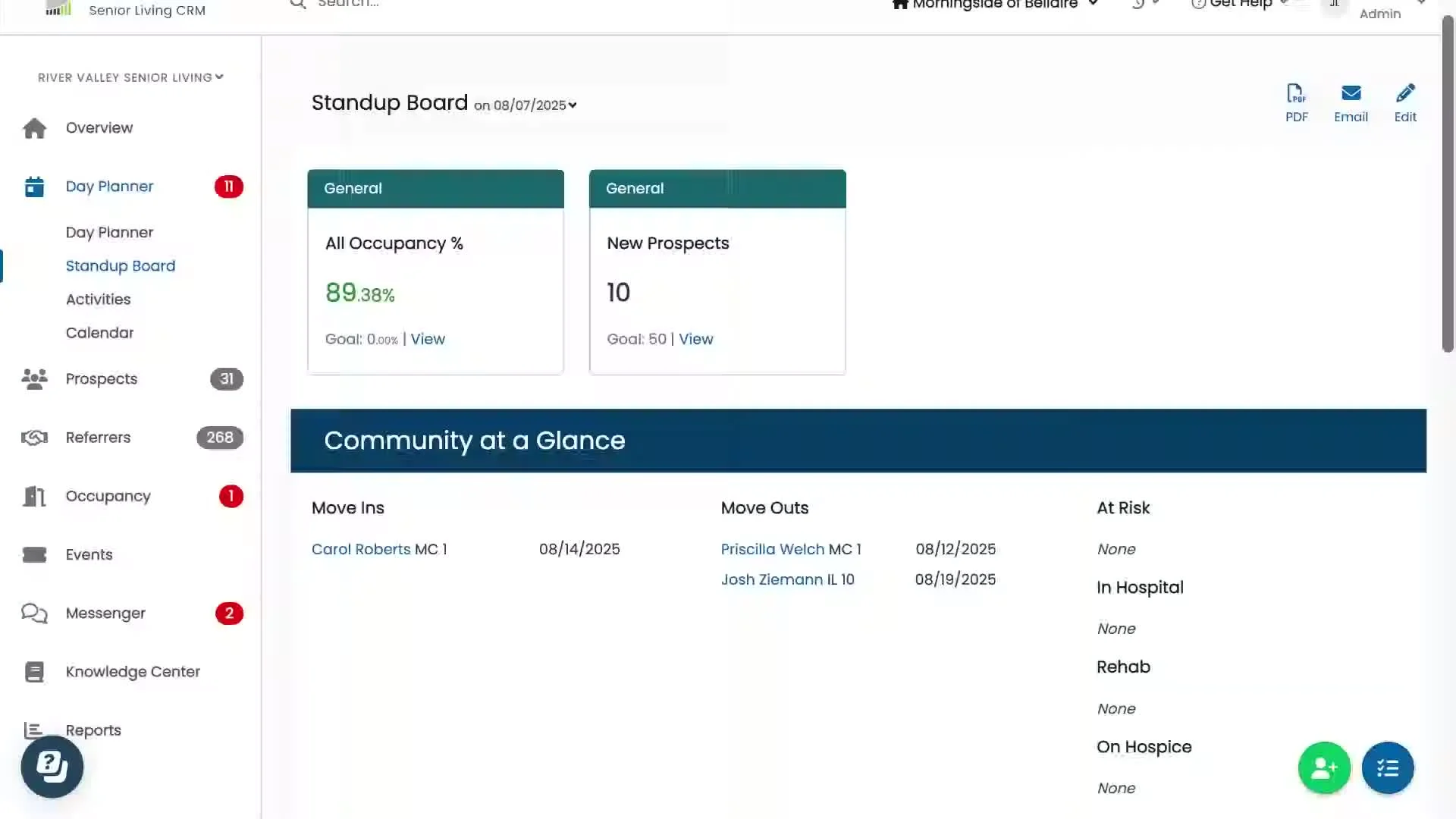This screenshot has width=1456, height=819.
Task: Click the Overview home icon
Action: point(34,128)
